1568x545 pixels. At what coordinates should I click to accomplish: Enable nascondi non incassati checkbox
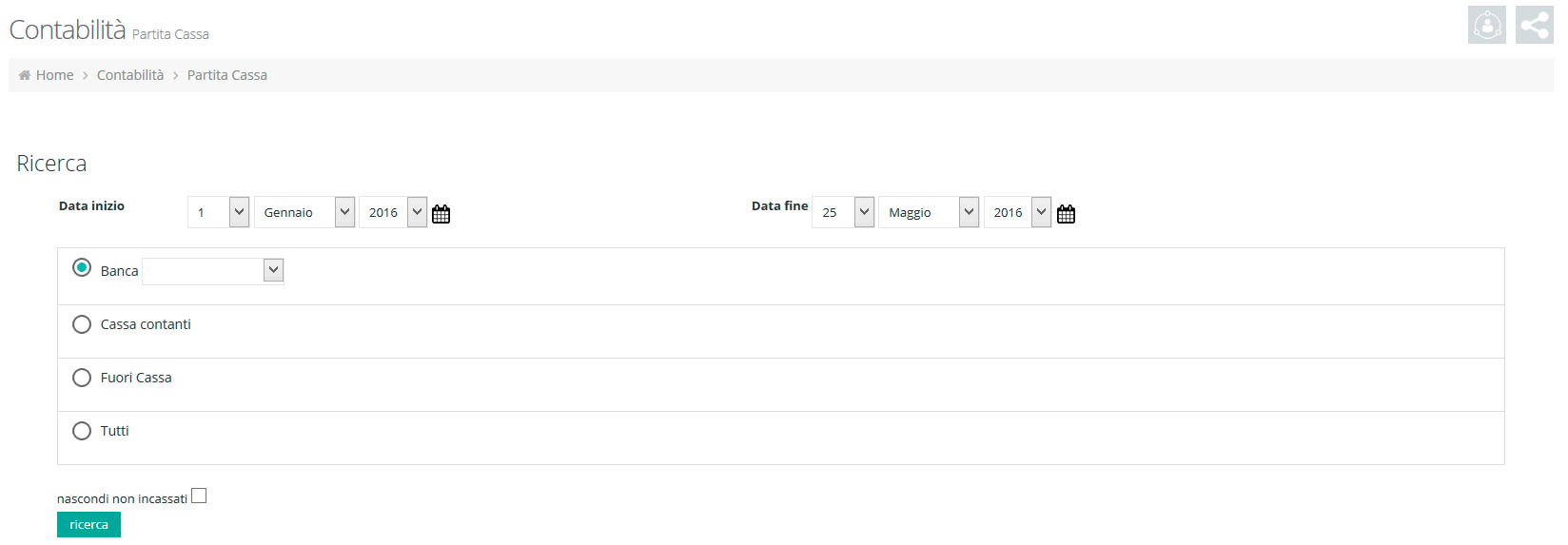(x=199, y=496)
